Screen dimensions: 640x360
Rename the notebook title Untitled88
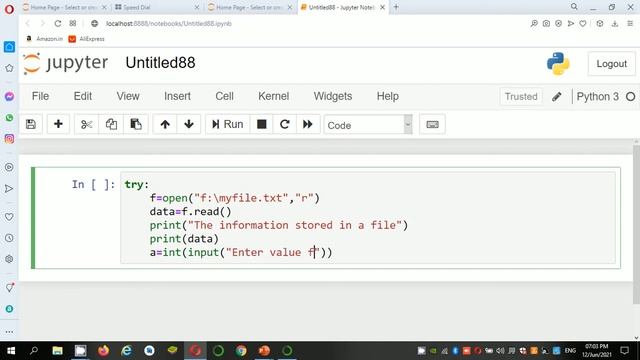(160, 63)
